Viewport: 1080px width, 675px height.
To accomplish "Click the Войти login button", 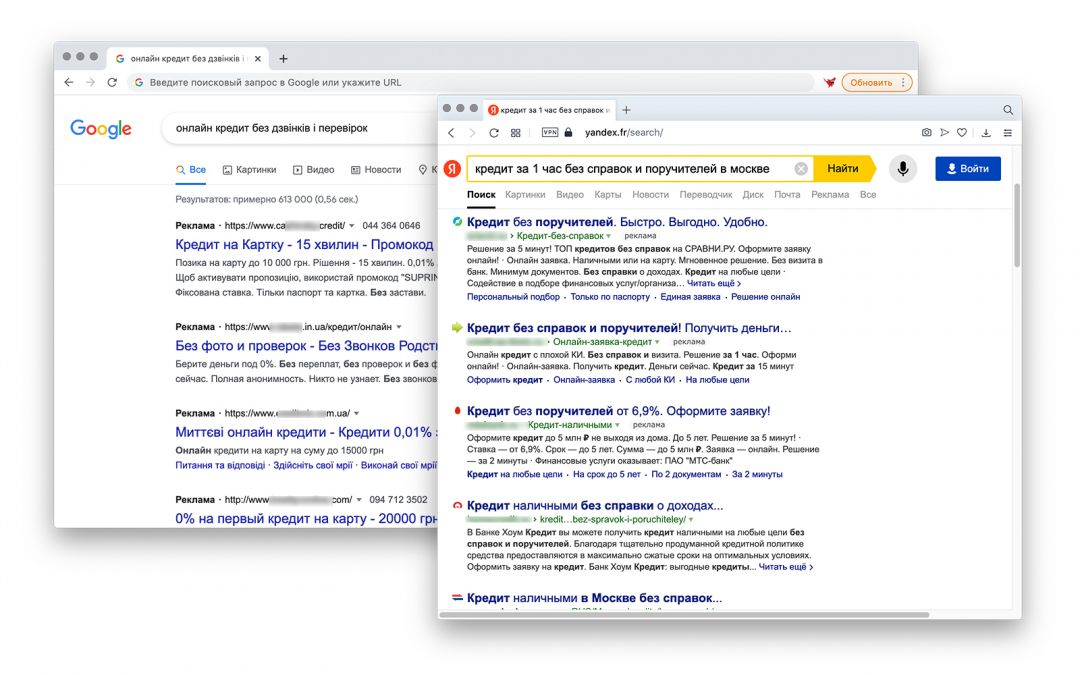I will coord(968,169).
